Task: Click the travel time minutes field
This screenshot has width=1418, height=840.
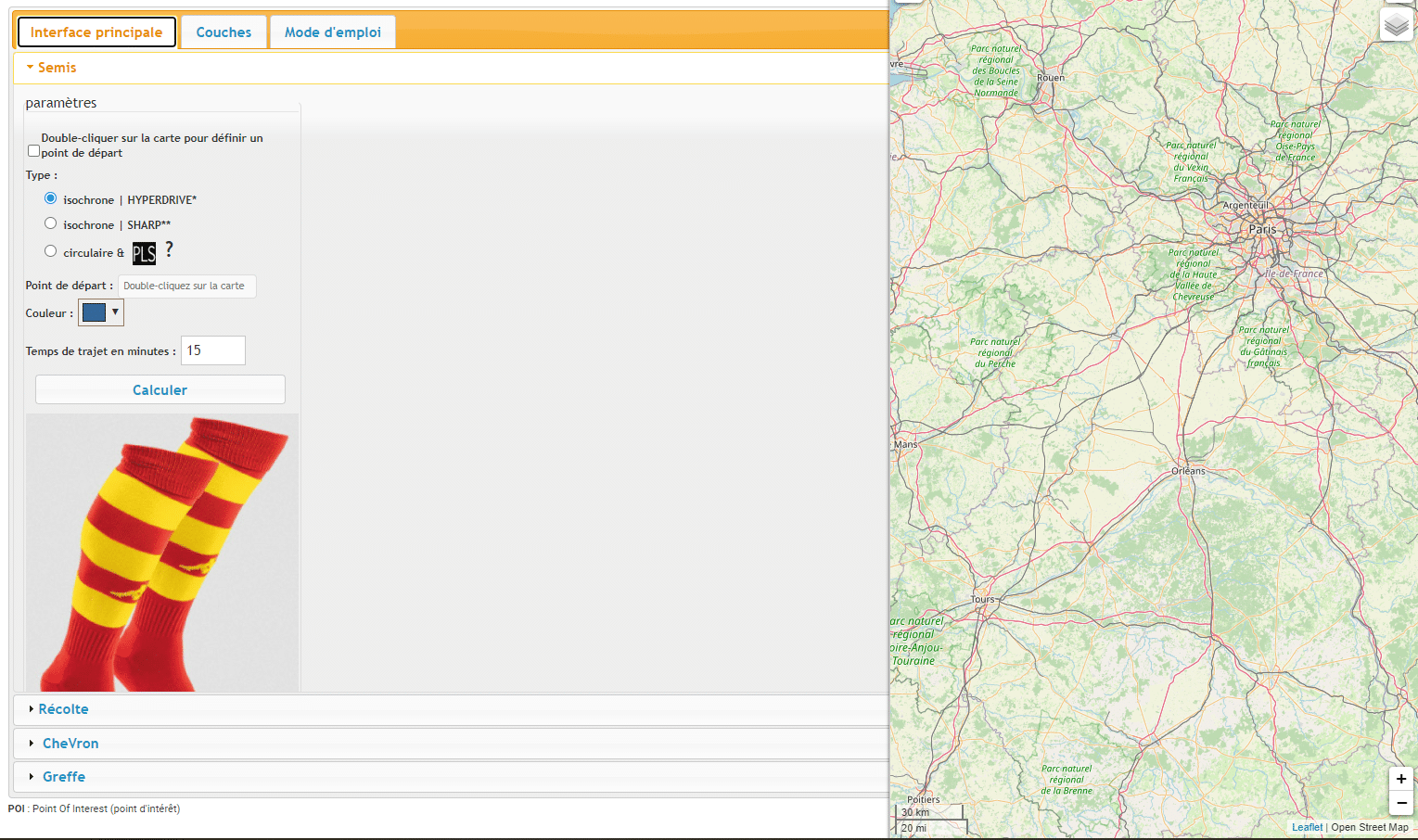Action: pos(212,350)
